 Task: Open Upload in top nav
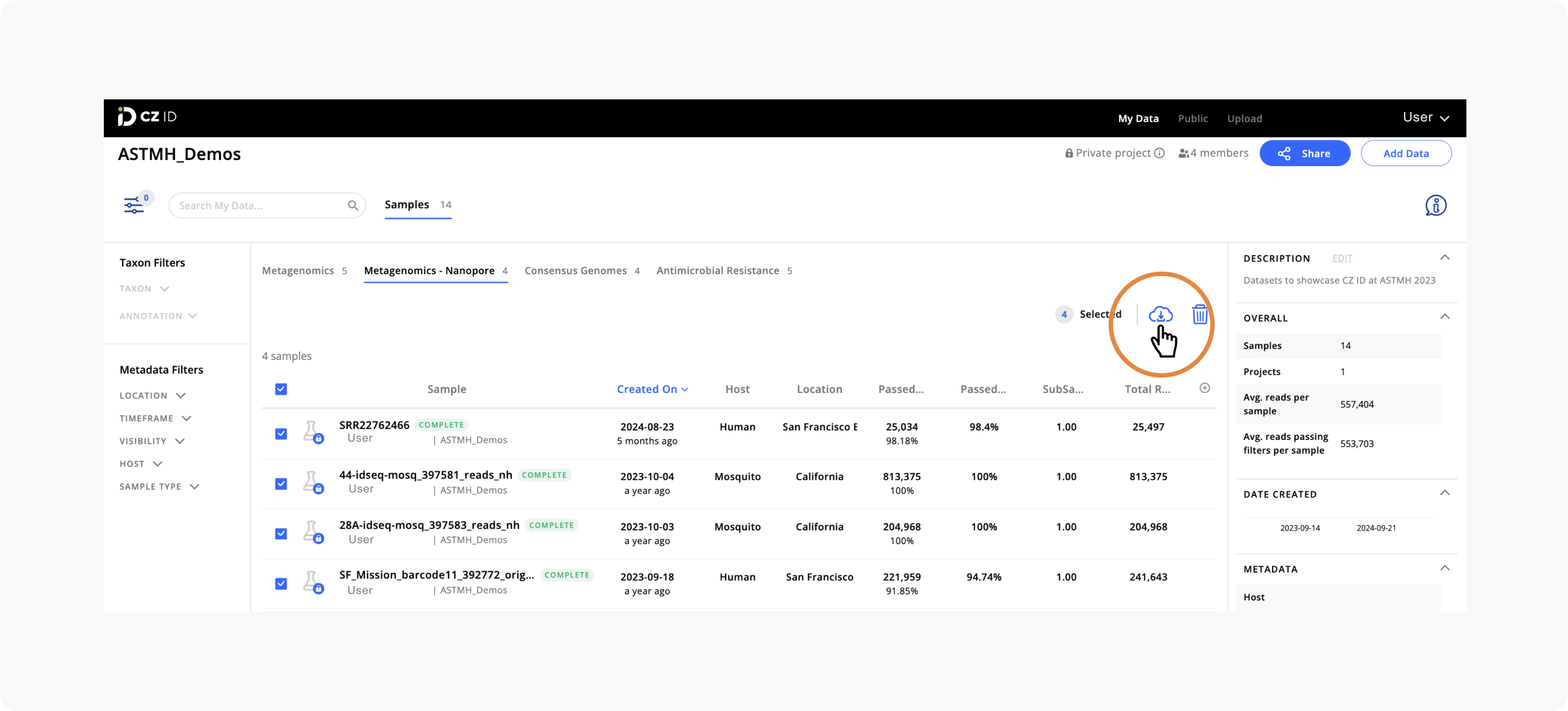[x=1244, y=118]
